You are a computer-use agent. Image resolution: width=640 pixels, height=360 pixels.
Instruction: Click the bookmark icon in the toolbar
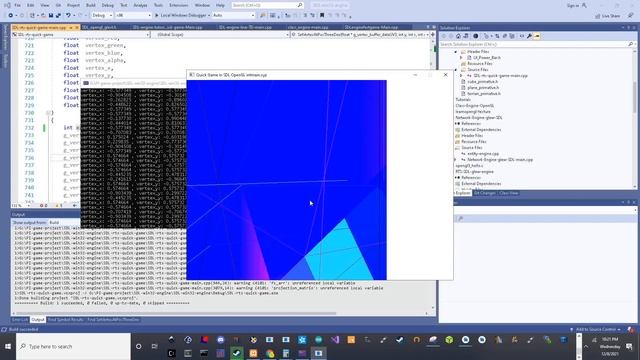click(x=322, y=16)
